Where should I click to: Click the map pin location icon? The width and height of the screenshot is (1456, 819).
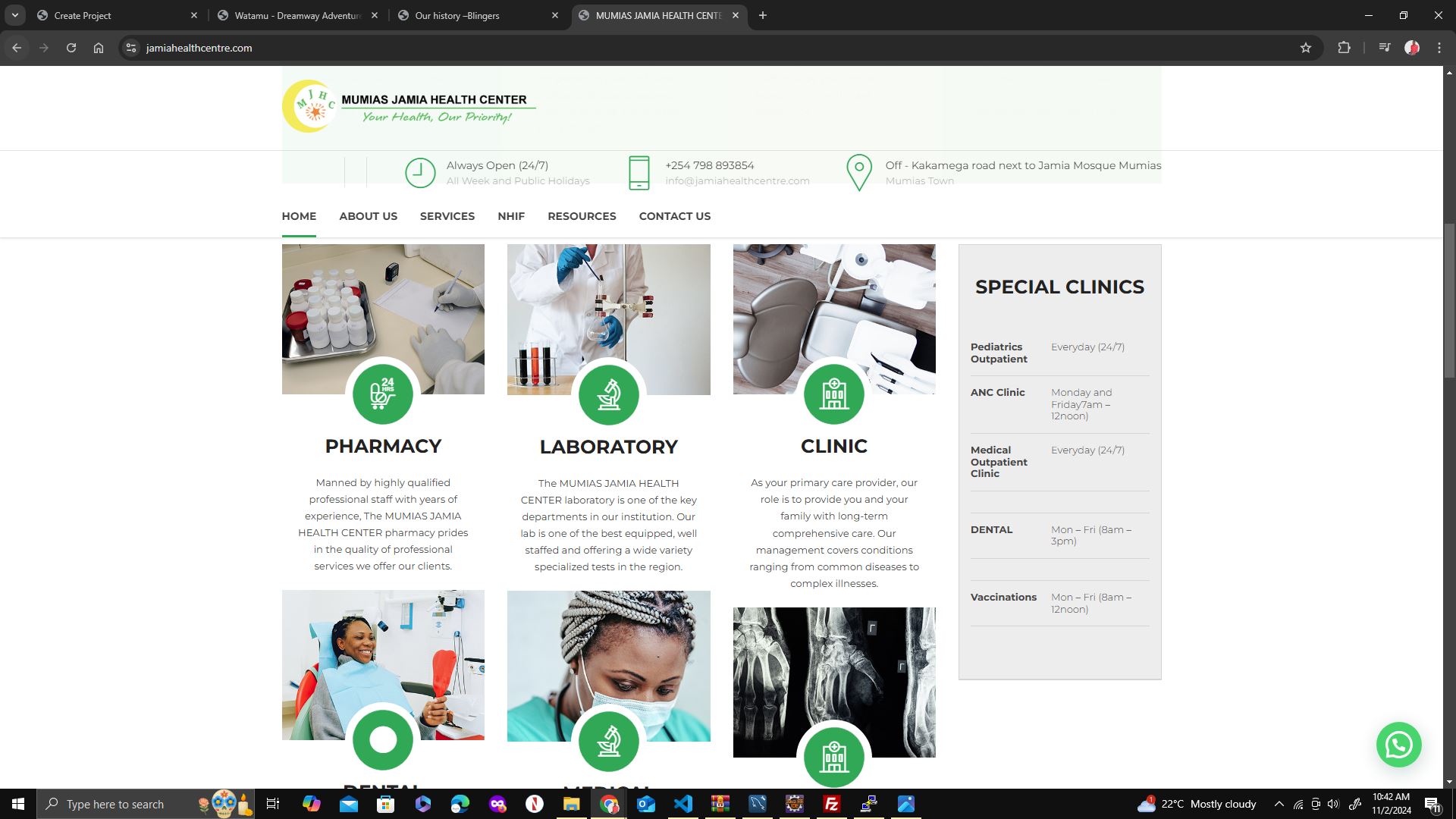[x=859, y=173]
